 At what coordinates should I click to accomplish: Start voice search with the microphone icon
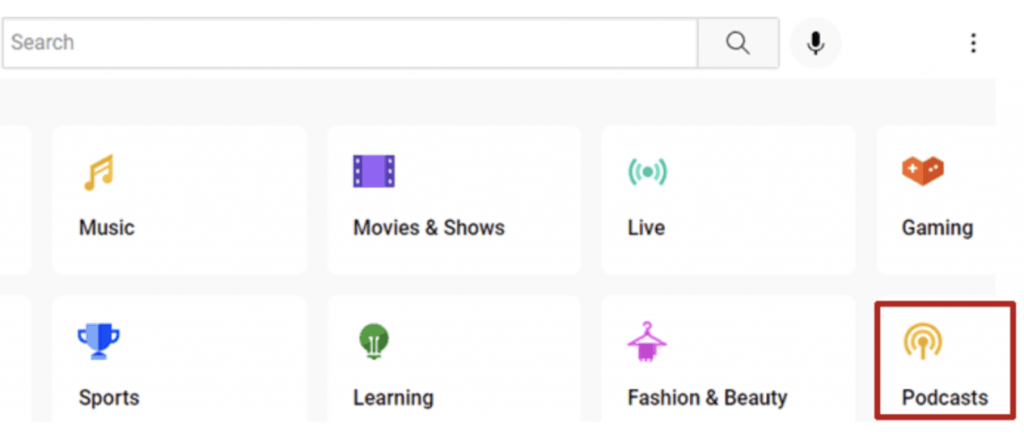pos(815,43)
